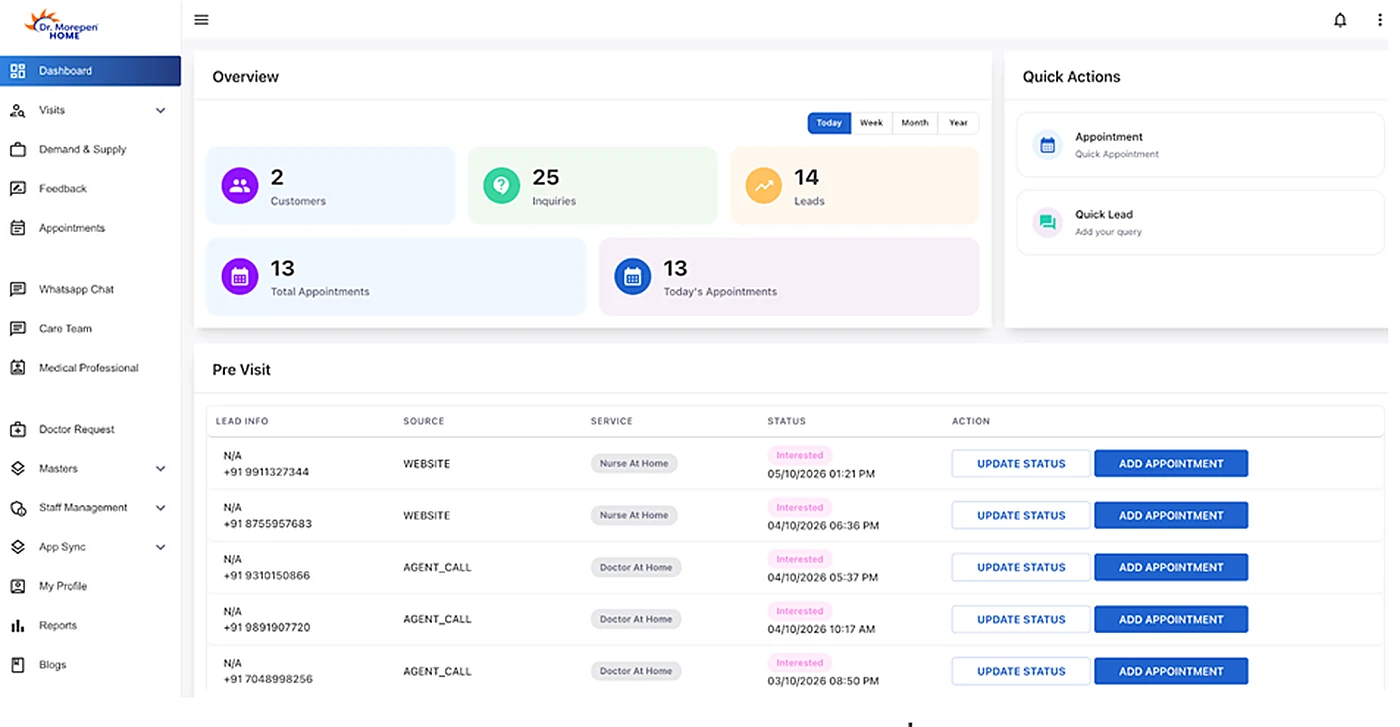Open the notifications bell
1400x727 pixels.
(x=1340, y=20)
